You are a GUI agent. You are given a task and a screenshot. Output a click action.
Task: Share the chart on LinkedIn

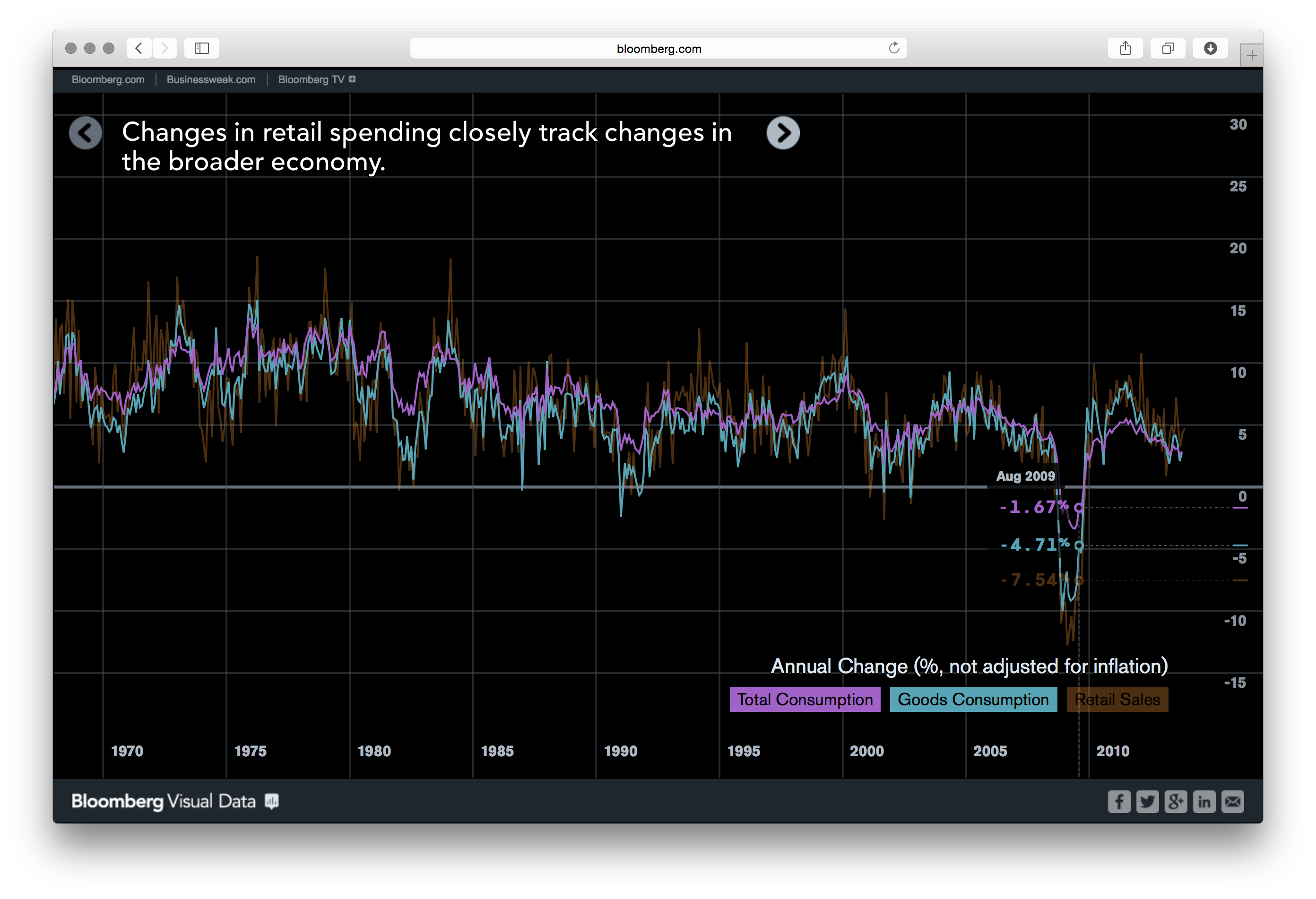click(x=1204, y=801)
